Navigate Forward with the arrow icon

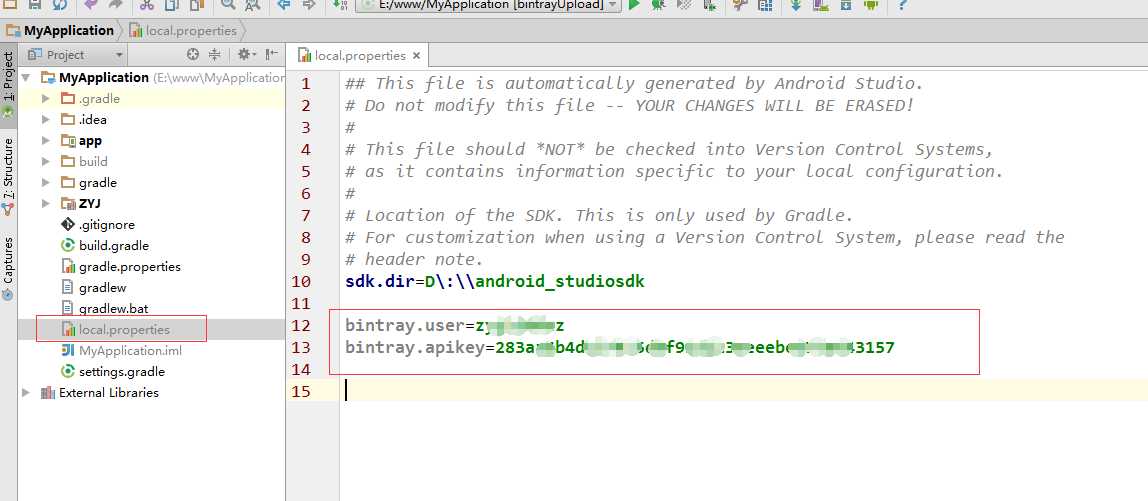click(x=308, y=4)
